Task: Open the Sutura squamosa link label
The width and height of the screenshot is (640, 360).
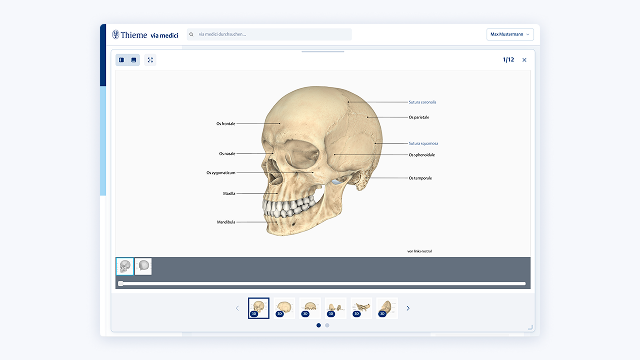Action: coord(423,143)
